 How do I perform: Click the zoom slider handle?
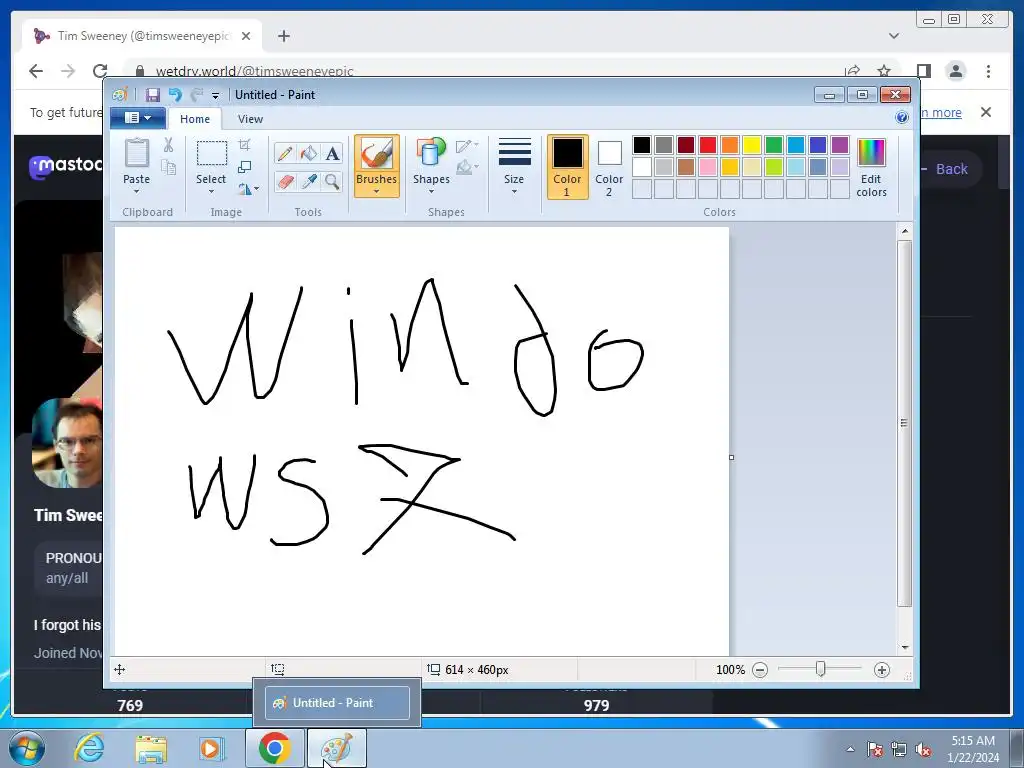tap(821, 669)
